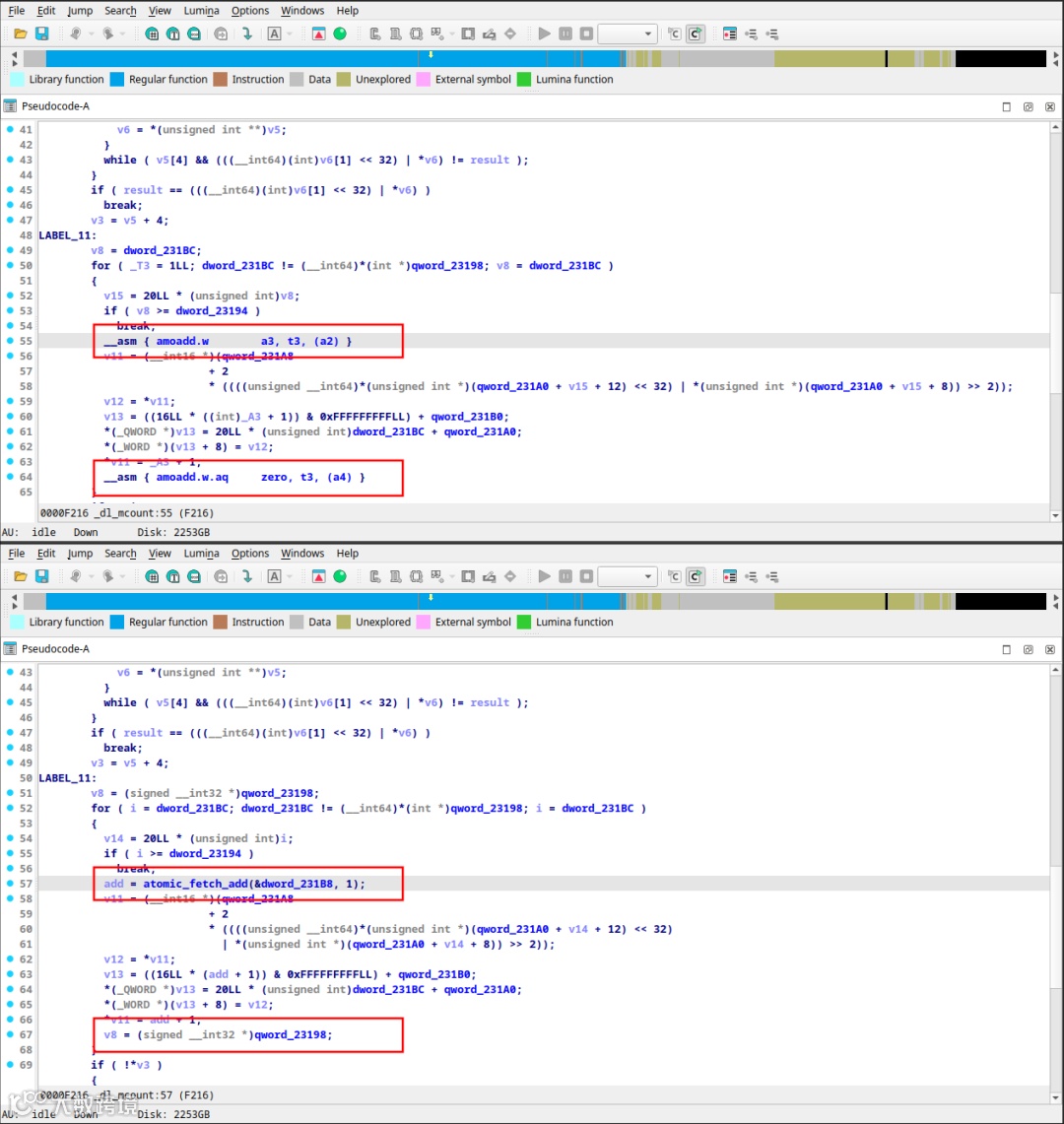The height and width of the screenshot is (1124, 1064).
Task: Toggle breakpoint dot at line 69 in bottom window
Action: pyautogui.click(x=10, y=1064)
